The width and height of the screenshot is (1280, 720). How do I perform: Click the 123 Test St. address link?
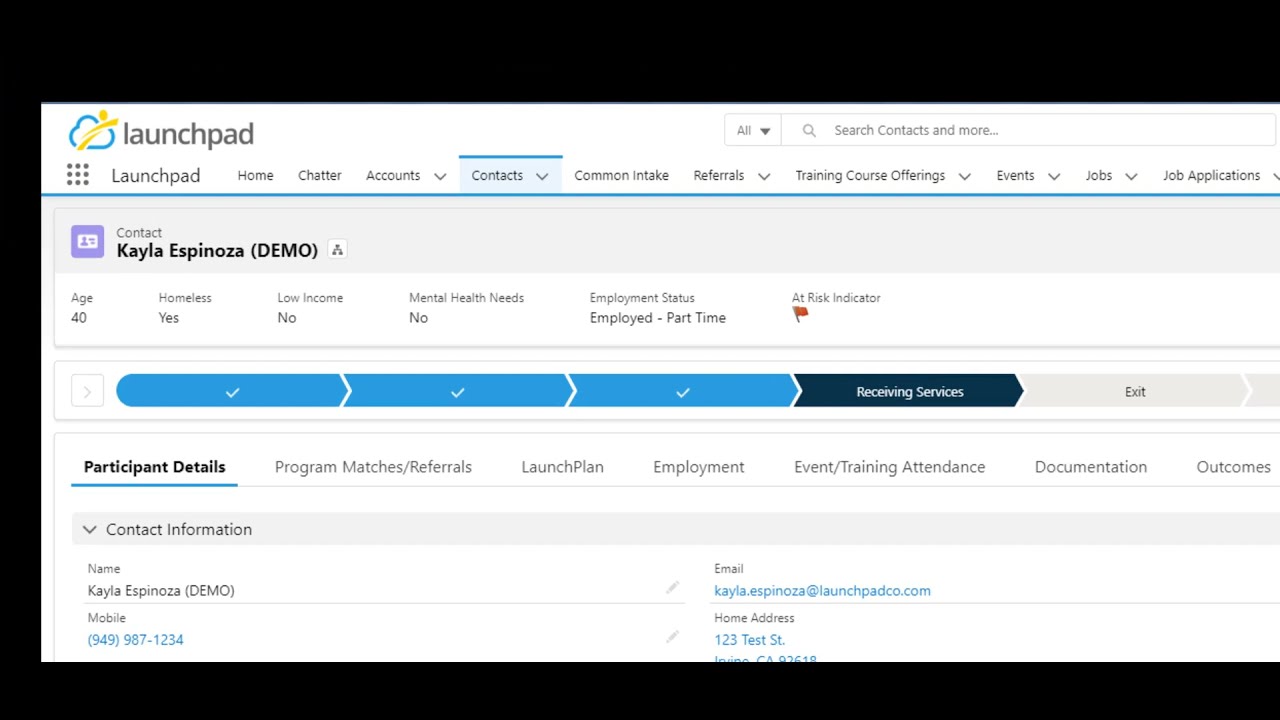tap(749, 640)
